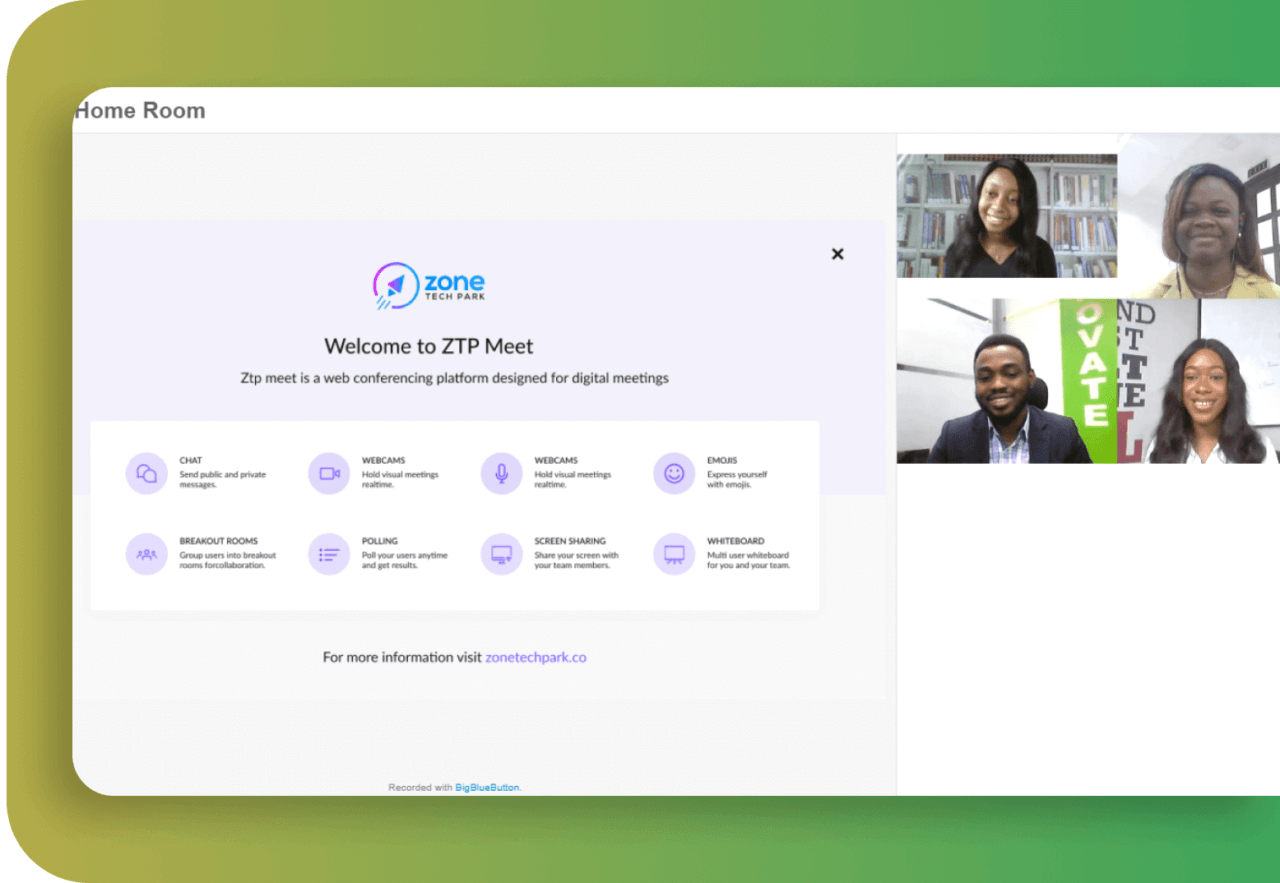Click the Chat speech bubbles icon
This screenshot has width=1280, height=883.
(x=147, y=473)
